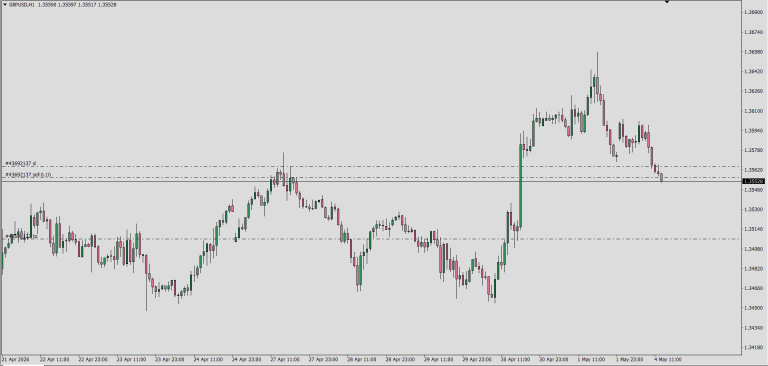Click time axis label 28 Apr 11:00
The image size is (768, 366).
click(362, 360)
